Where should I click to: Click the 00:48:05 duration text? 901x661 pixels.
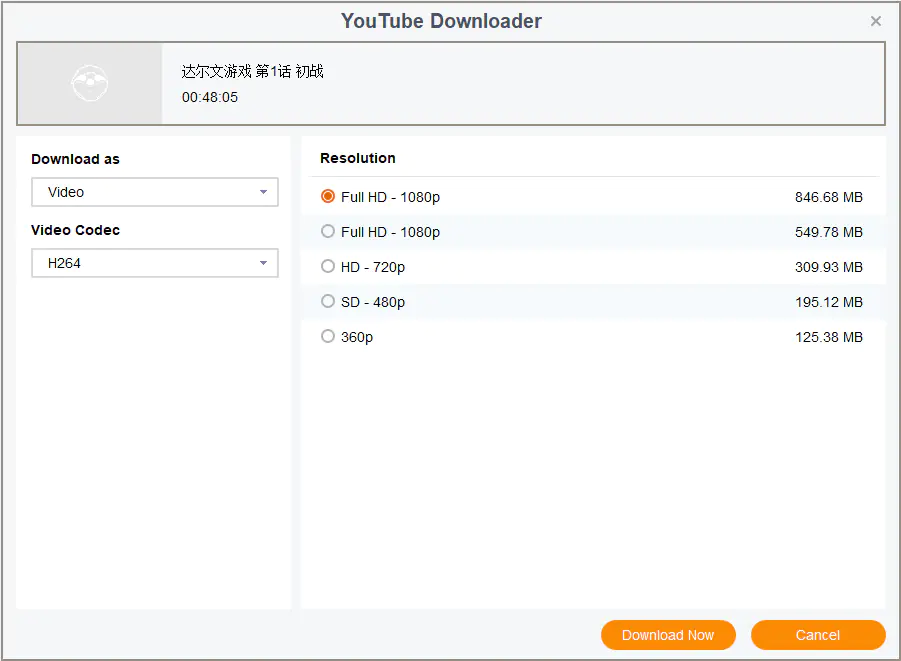pyautogui.click(x=210, y=98)
